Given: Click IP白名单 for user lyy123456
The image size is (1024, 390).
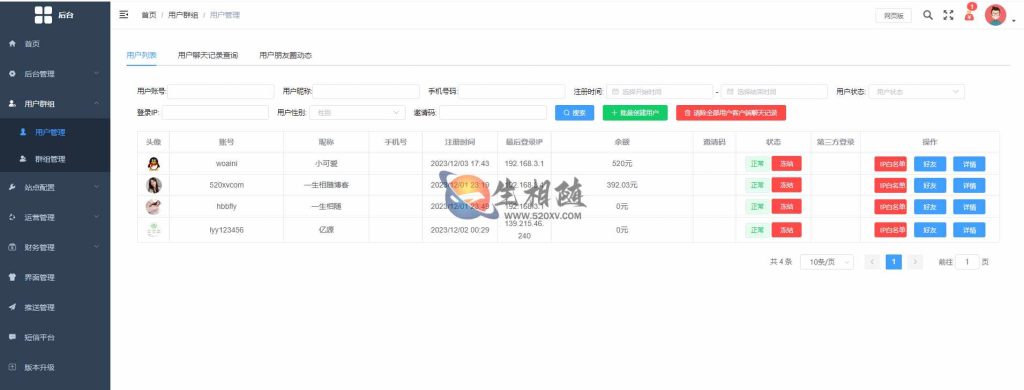Looking at the screenshot, I should tap(891, 230).
